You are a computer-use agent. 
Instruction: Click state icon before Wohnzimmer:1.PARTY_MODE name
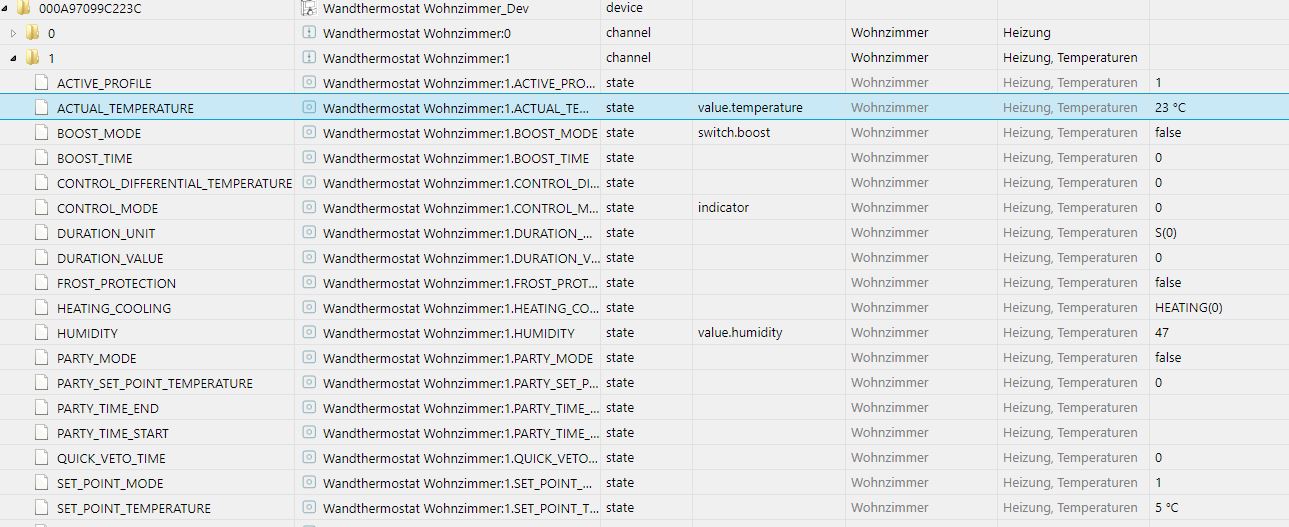[x=309, y=357]
